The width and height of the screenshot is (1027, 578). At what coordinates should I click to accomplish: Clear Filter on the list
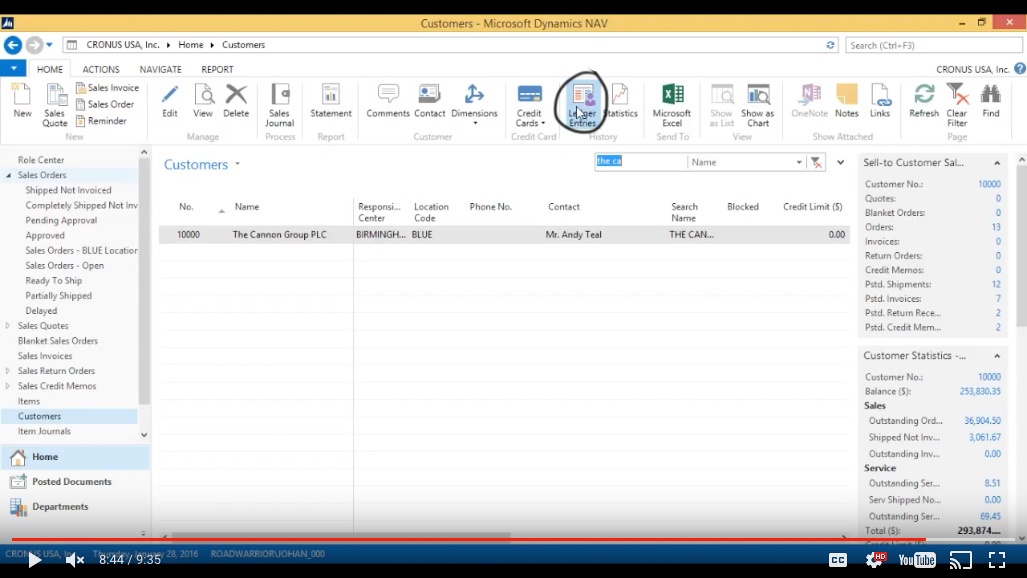point(957,105)
